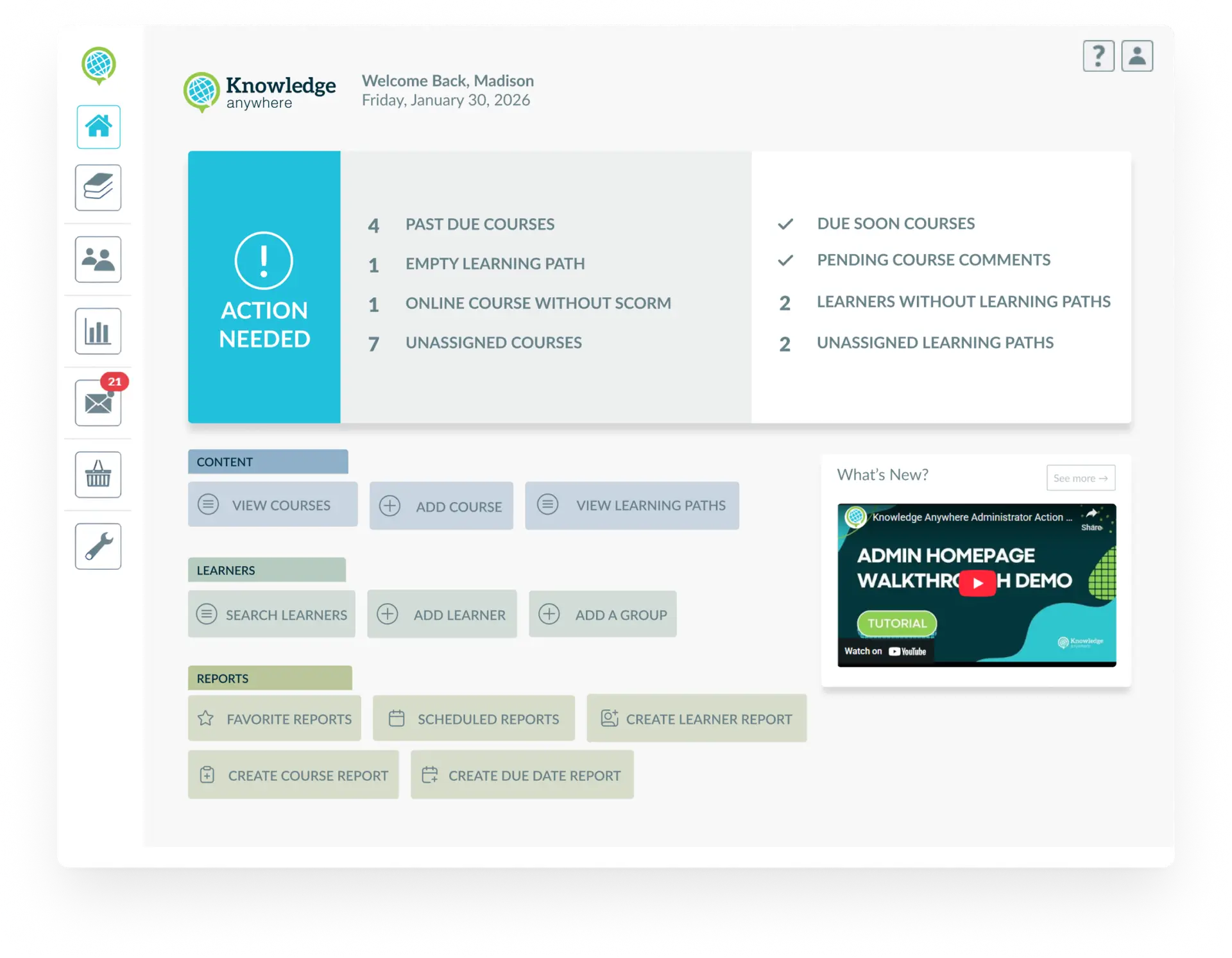Open the Home dashboard icon
Screen dimensions: 1232x958
[x=98, y=126]
